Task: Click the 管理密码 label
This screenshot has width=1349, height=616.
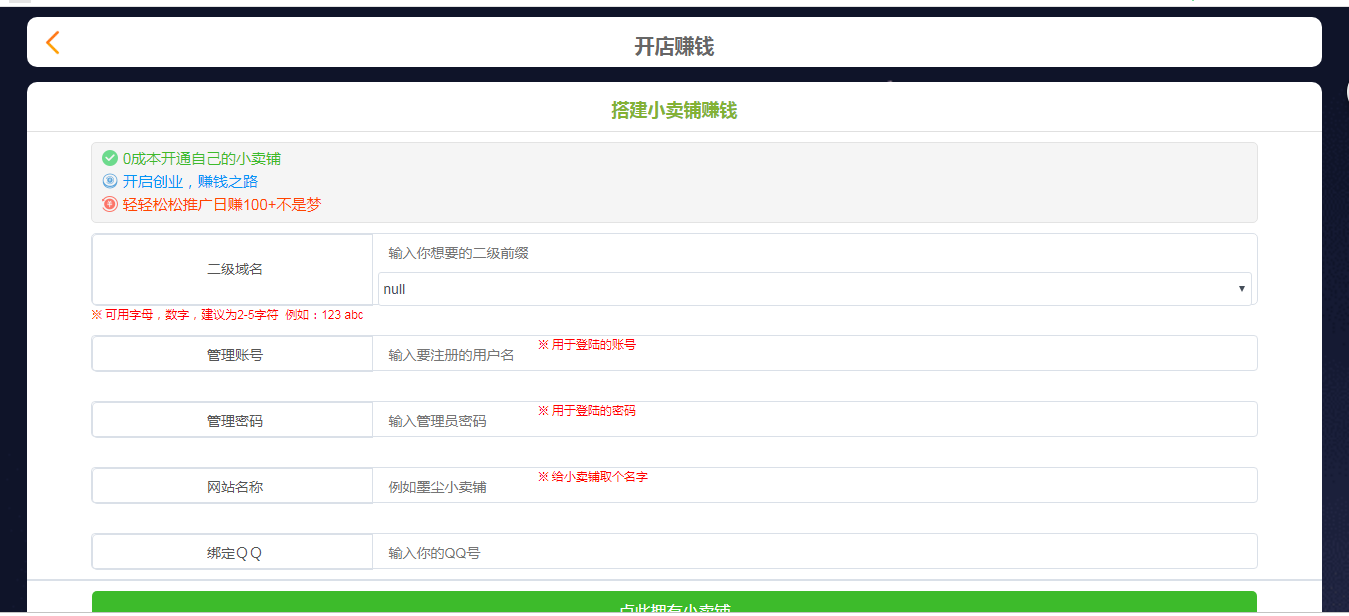Action: click(233, 420)
